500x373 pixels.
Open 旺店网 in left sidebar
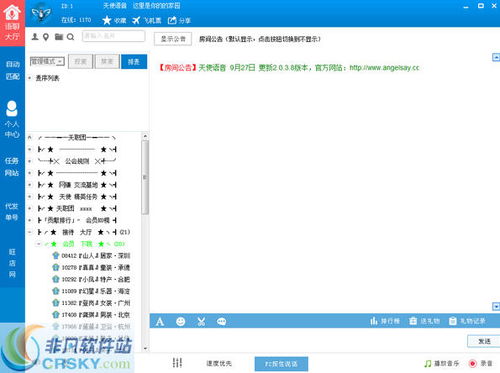(12, 263)
